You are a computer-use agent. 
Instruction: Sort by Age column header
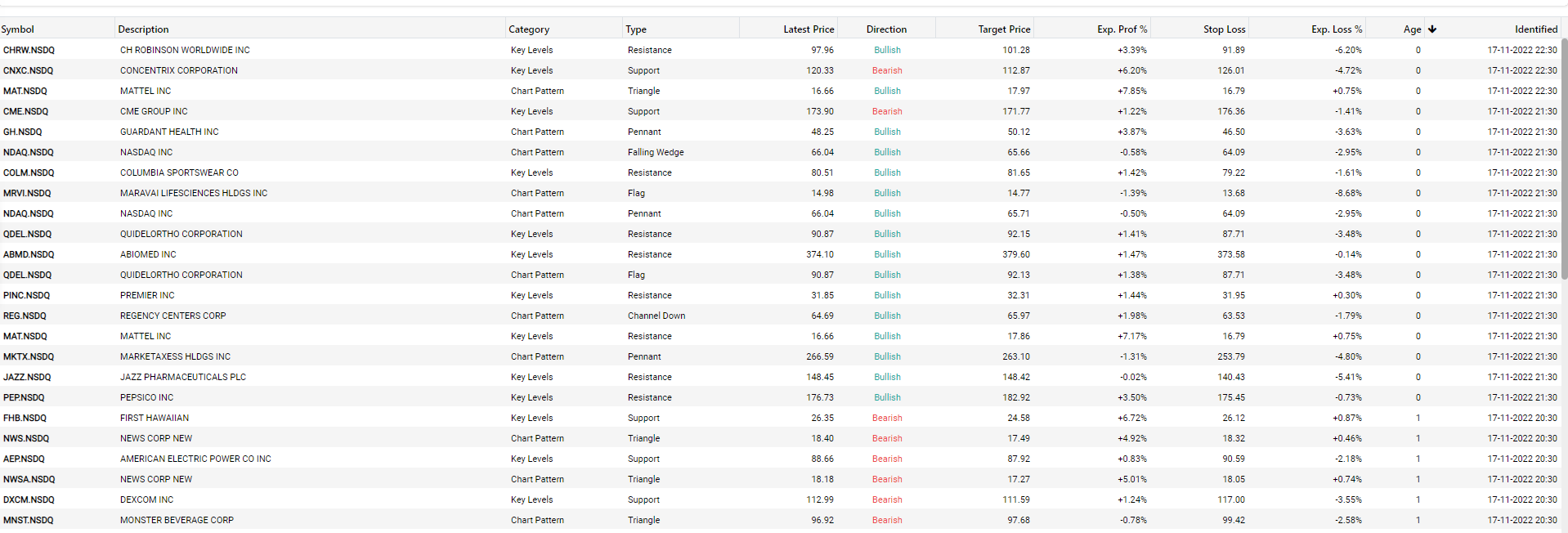coord(1412,29)
